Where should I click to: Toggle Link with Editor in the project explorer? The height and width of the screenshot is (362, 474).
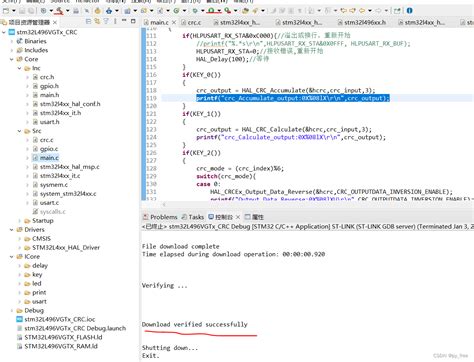tap(97, 22)
